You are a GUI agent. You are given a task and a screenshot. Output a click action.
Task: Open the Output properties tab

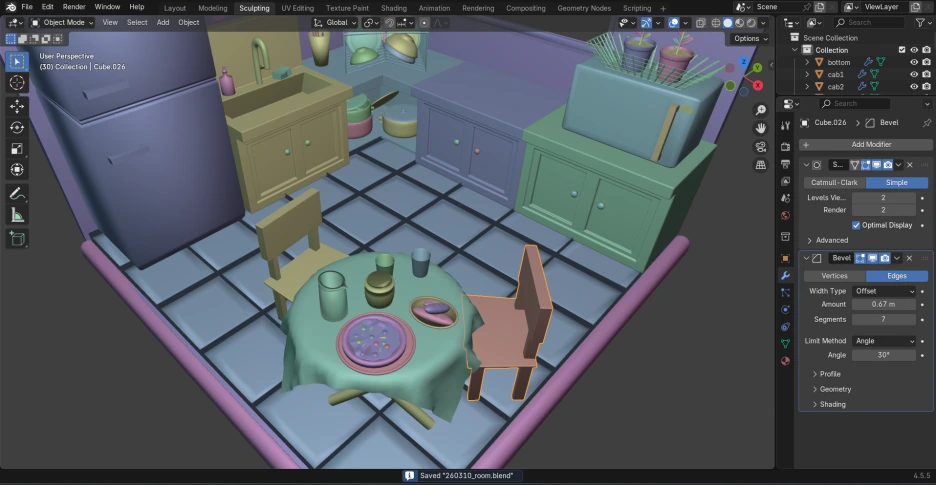click(786, 164)
